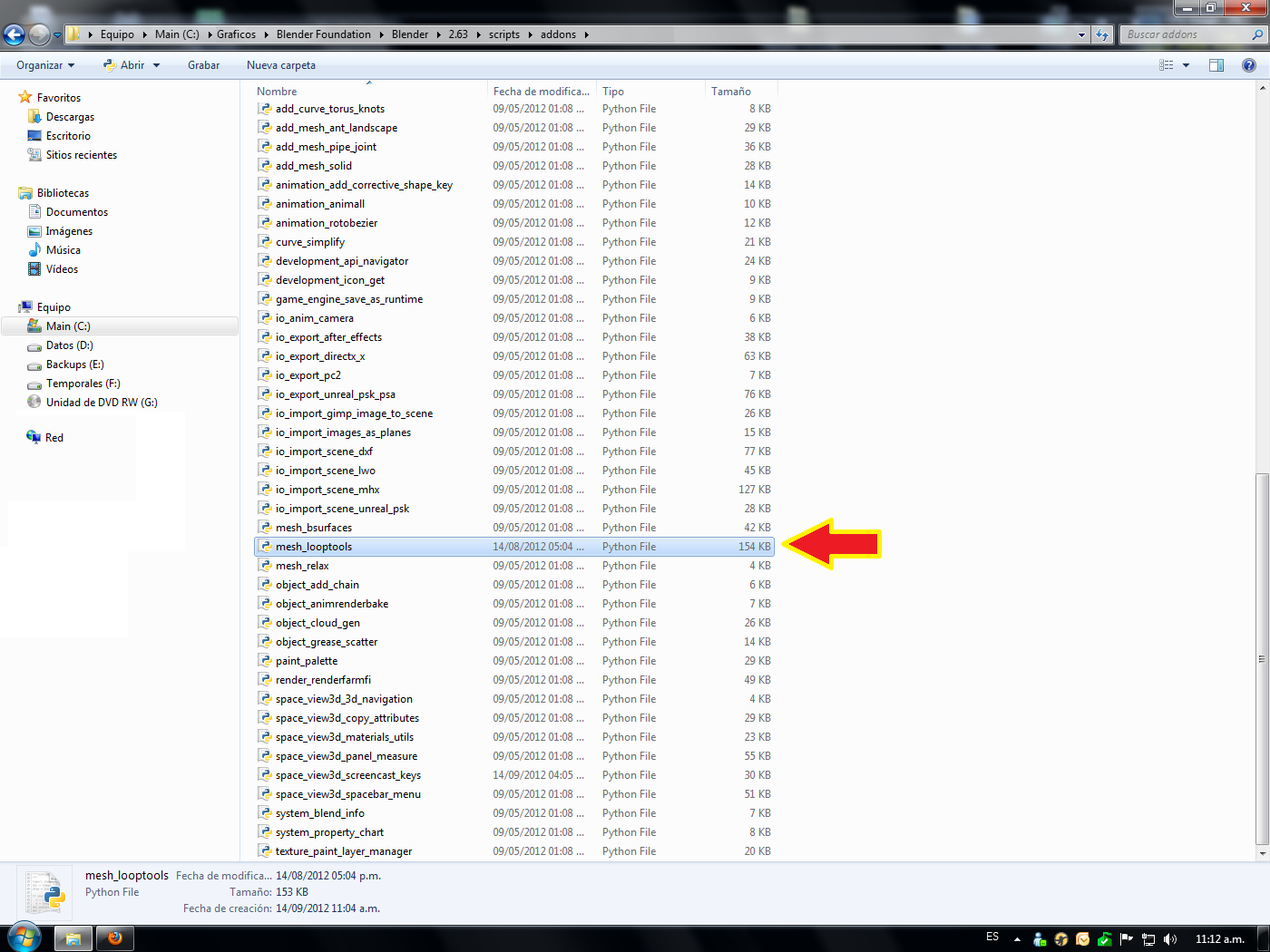Refresh the addons folder with the refresh button
This screenshot has height=952, width=1270.
(x=1102, y=34)
